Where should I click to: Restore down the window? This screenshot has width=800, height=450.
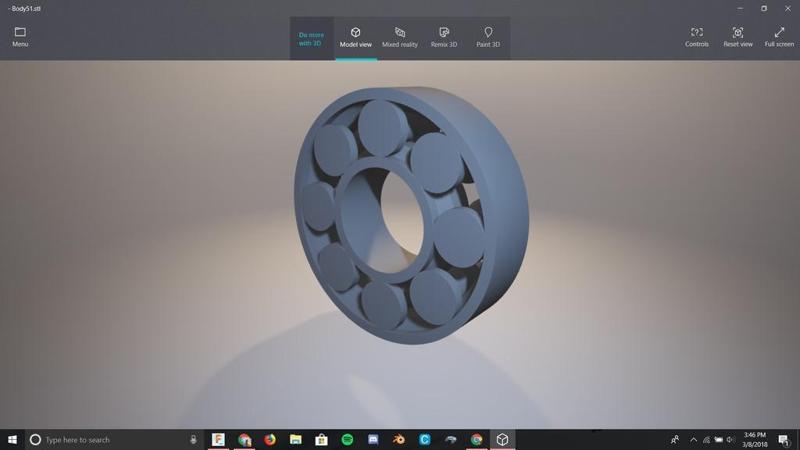tap(764, 8)
